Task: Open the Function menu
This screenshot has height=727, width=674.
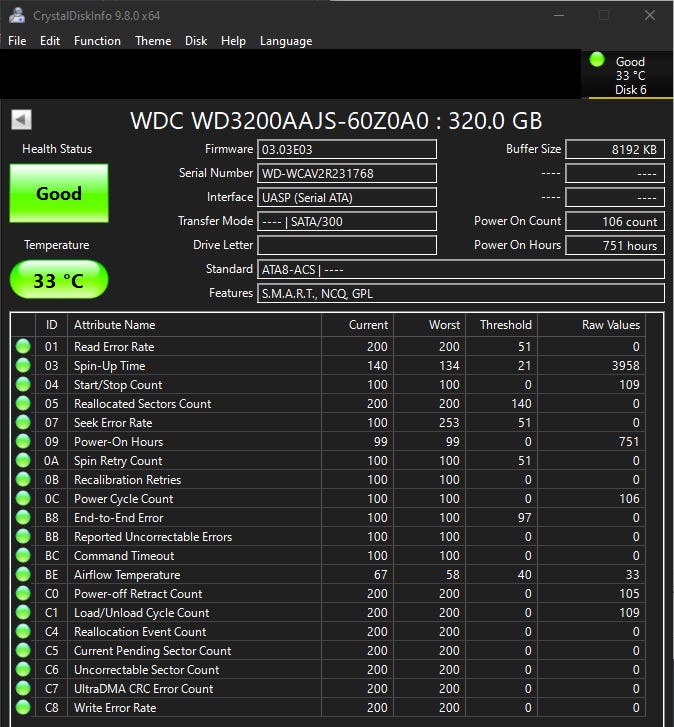Action: point(97,41)
